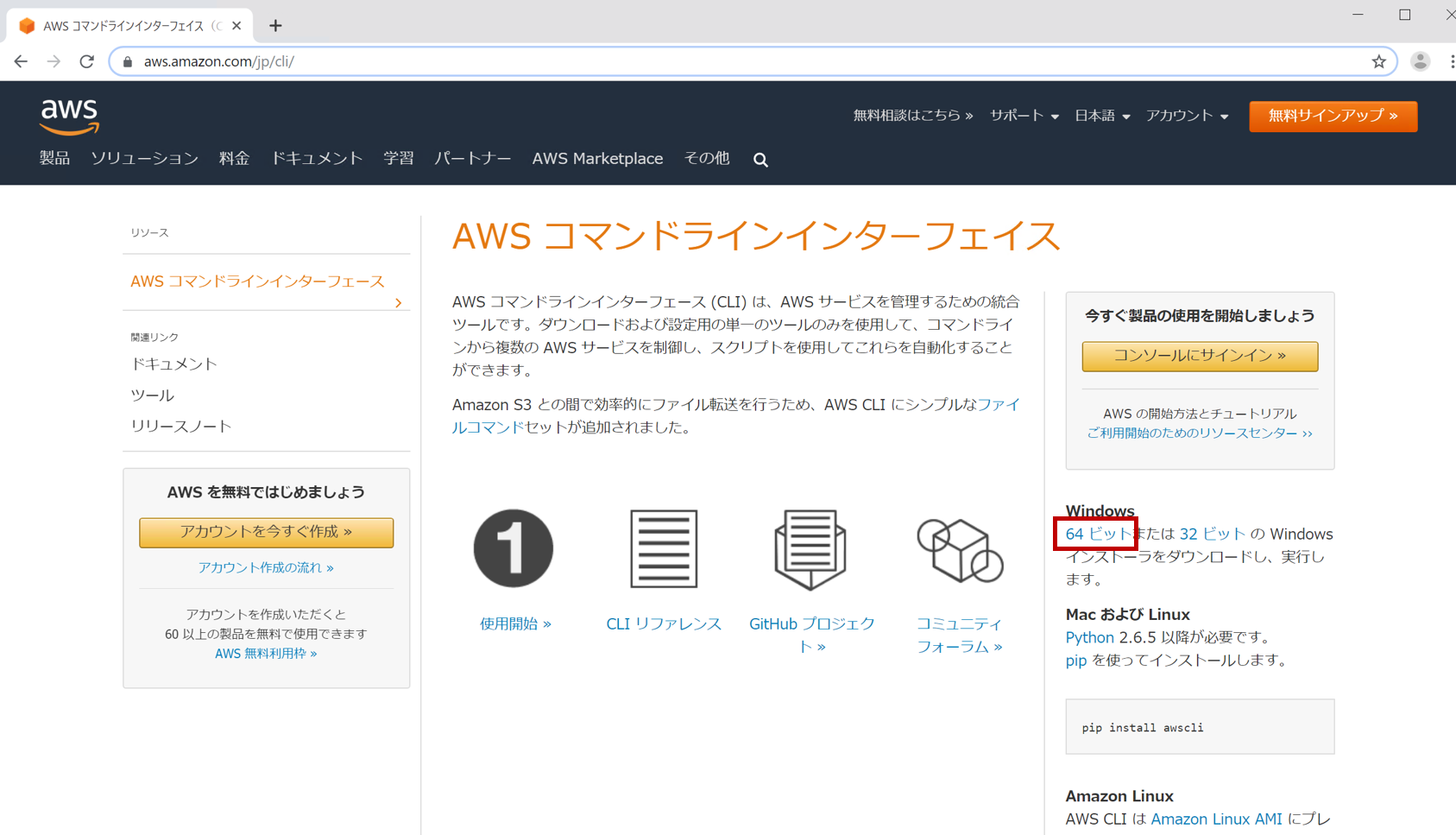Open a new browser tab with plus
Image resolution: width=1456 pixels, height=835 pixels.
coord(275,26)
